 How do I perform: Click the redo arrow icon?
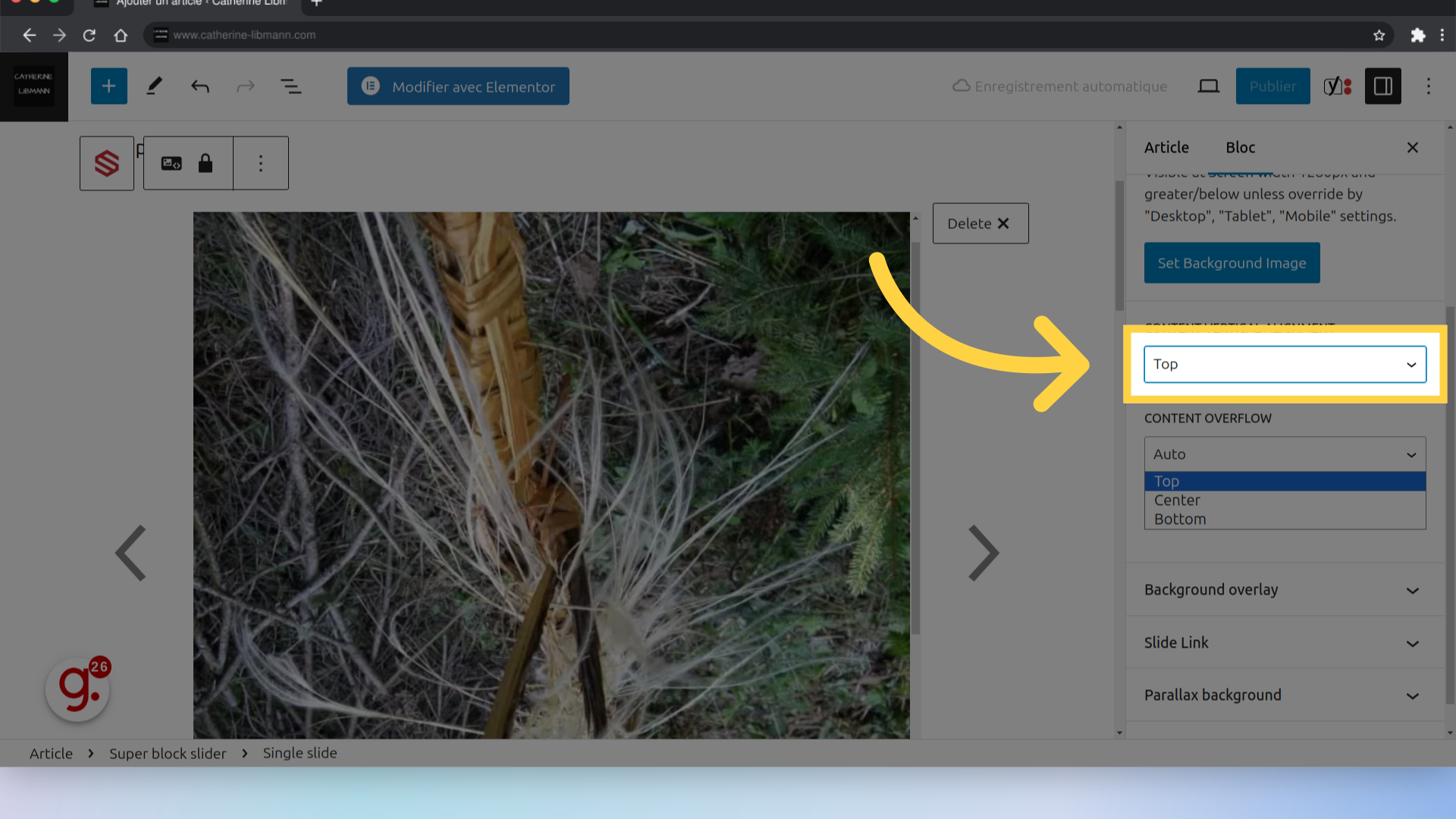245,86
